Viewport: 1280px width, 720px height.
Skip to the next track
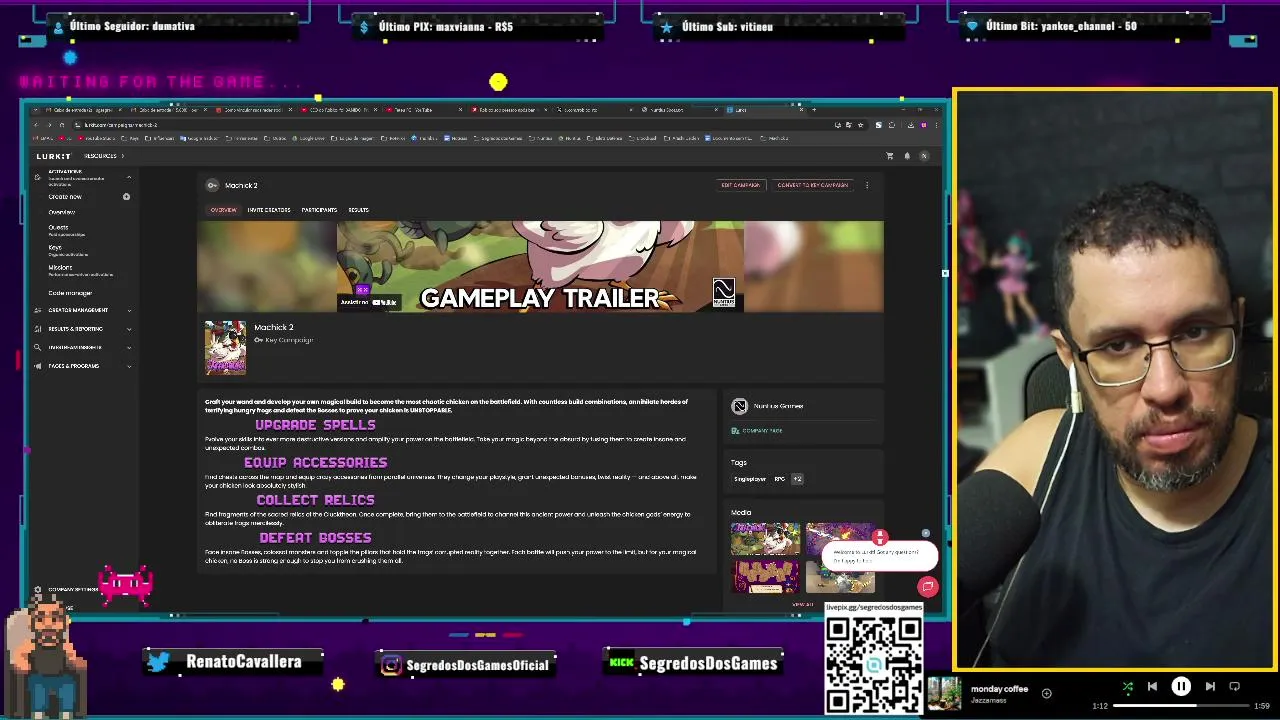pos(1210,686)
